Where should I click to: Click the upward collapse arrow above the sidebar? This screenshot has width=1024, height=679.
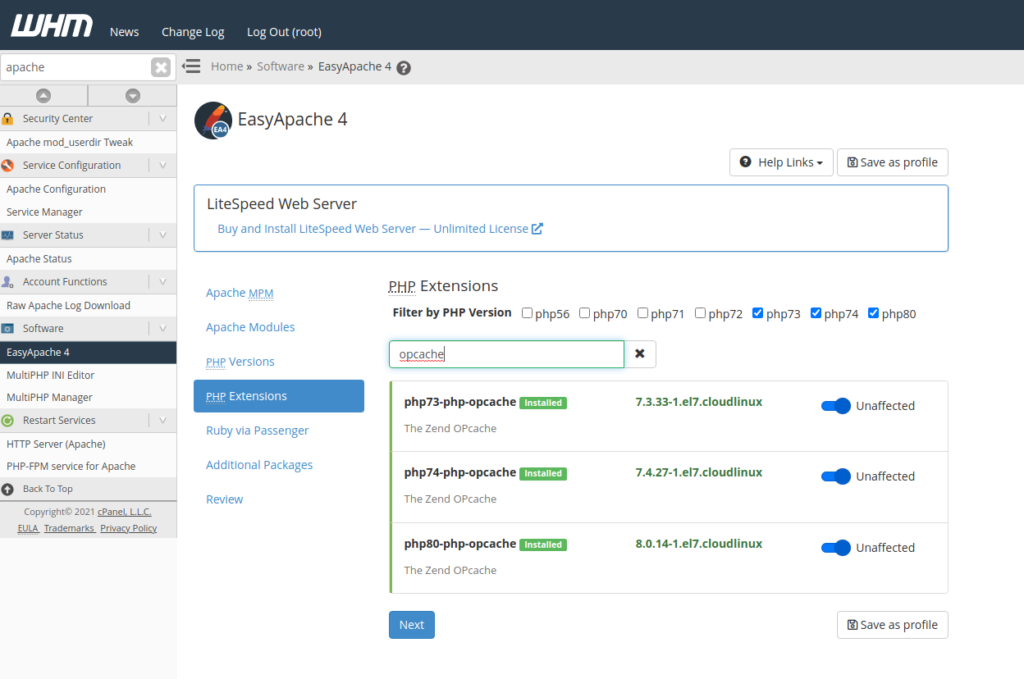click(44, 93)
